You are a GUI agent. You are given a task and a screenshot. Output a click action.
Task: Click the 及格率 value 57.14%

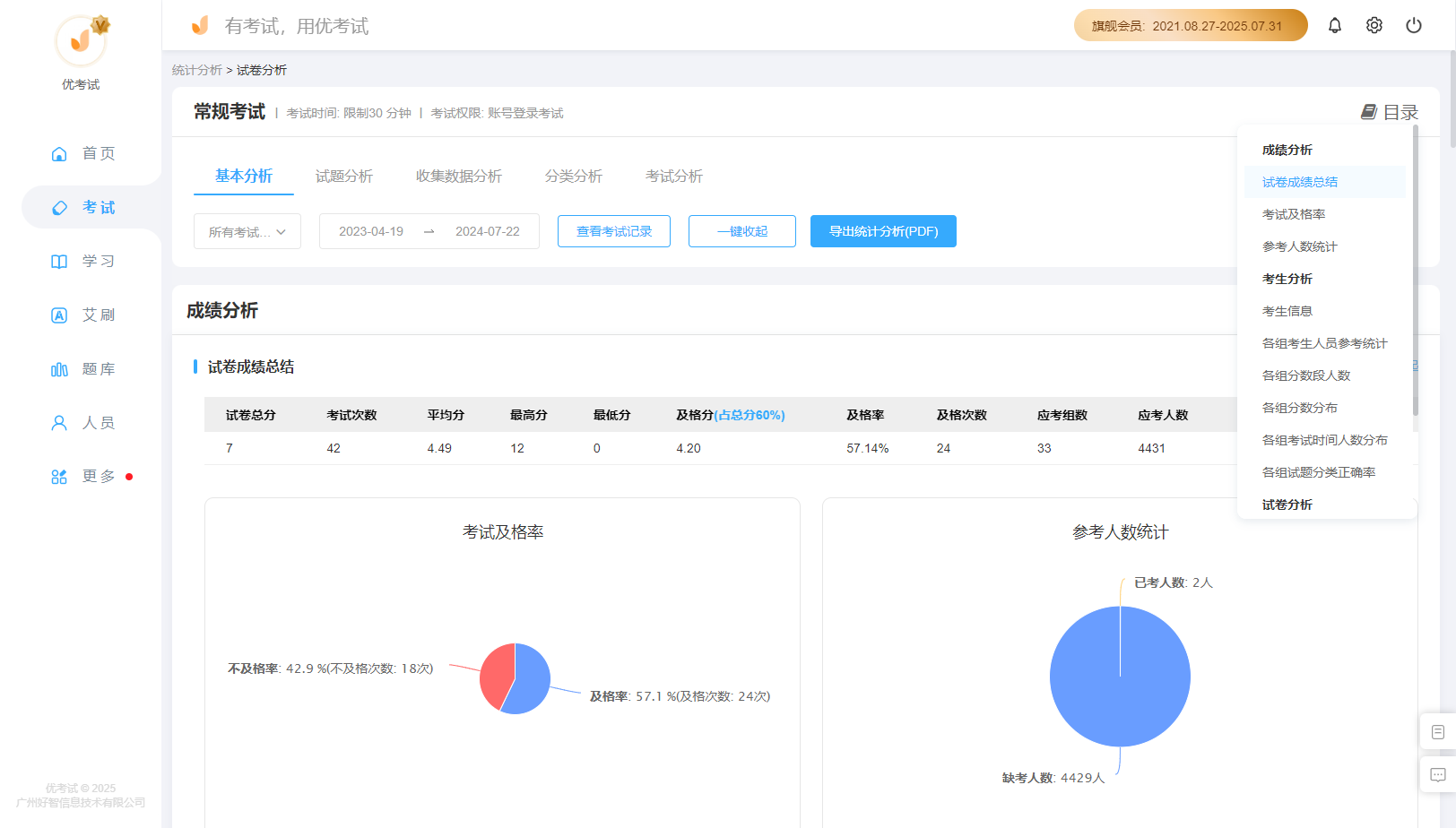[868, 448]
